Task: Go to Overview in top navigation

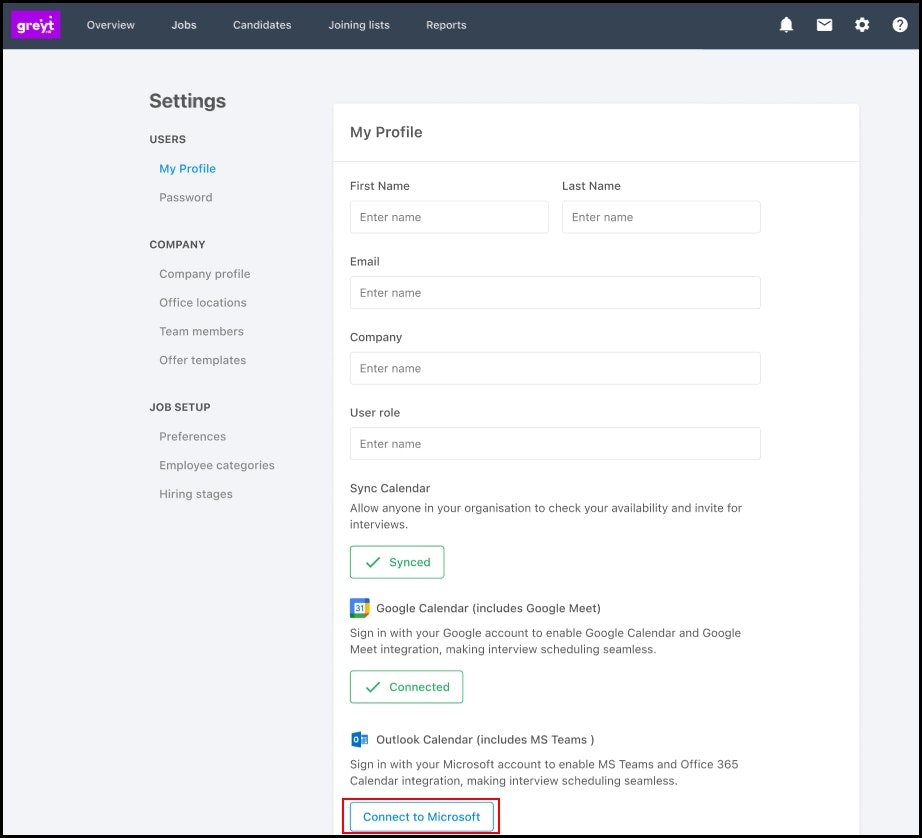Action: tap(111, 25)
